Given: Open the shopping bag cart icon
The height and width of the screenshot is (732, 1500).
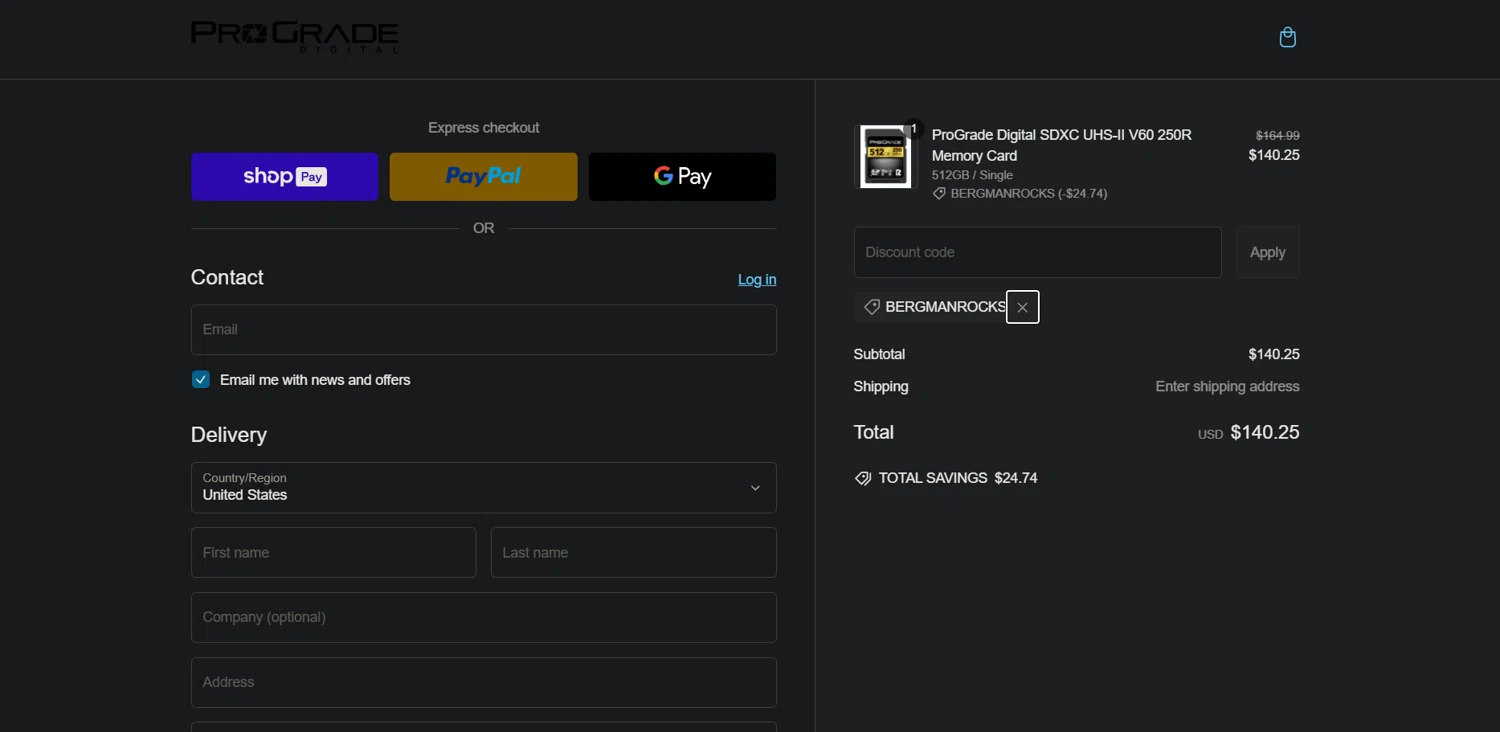Looking at the screenshot, I should (1288, 38).
